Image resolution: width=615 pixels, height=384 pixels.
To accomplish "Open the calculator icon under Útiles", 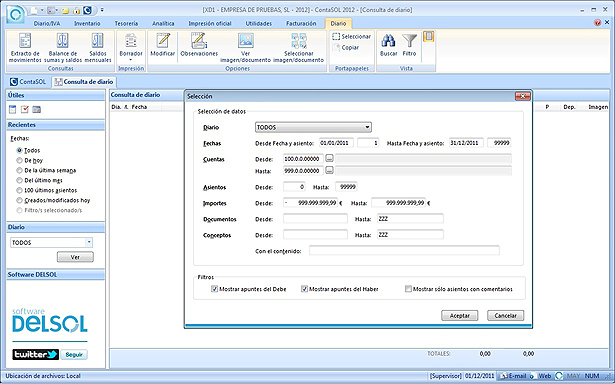I will (13, 109).
